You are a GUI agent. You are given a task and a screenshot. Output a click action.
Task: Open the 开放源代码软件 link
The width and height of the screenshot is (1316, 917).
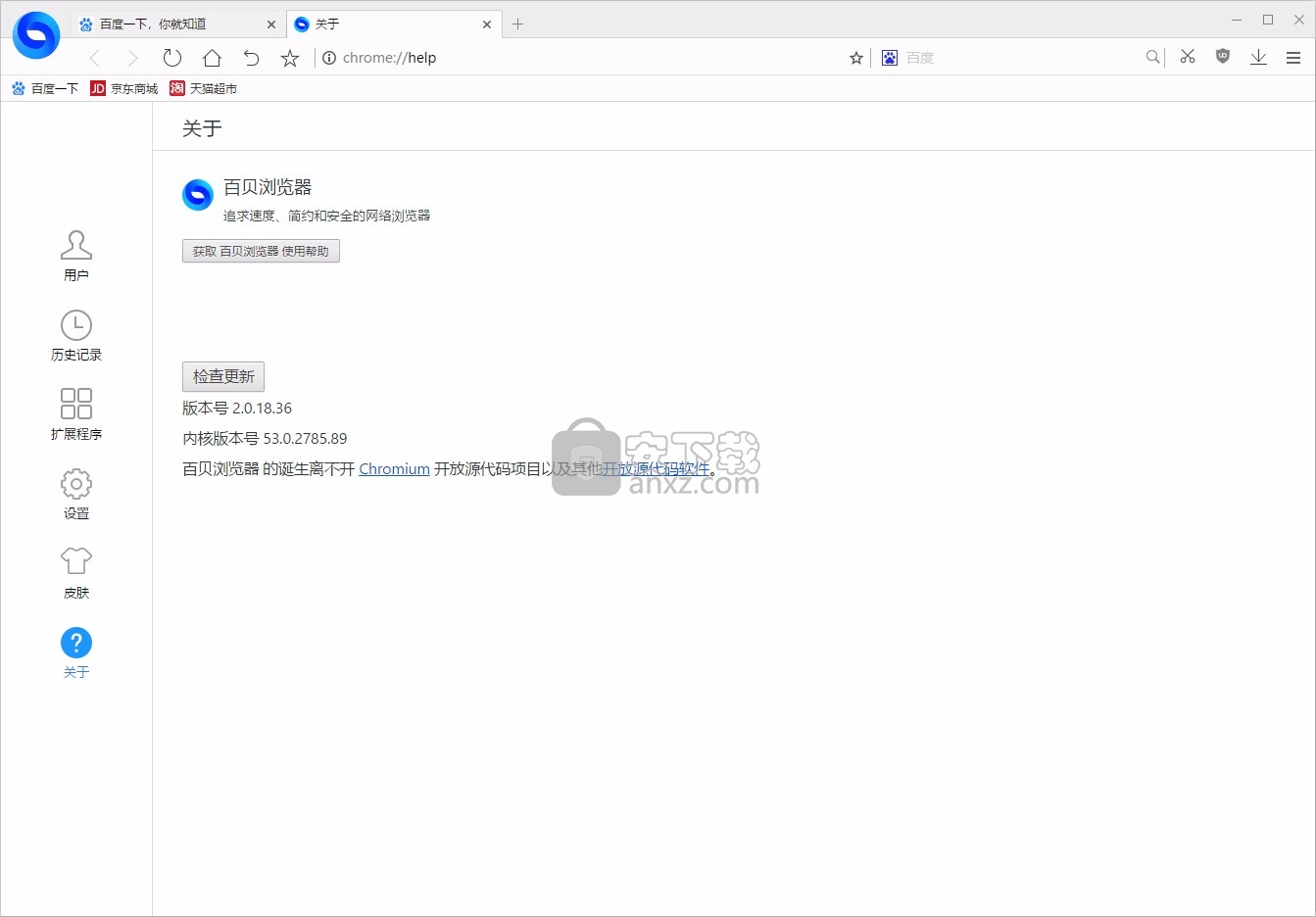[x=656, y=469]
